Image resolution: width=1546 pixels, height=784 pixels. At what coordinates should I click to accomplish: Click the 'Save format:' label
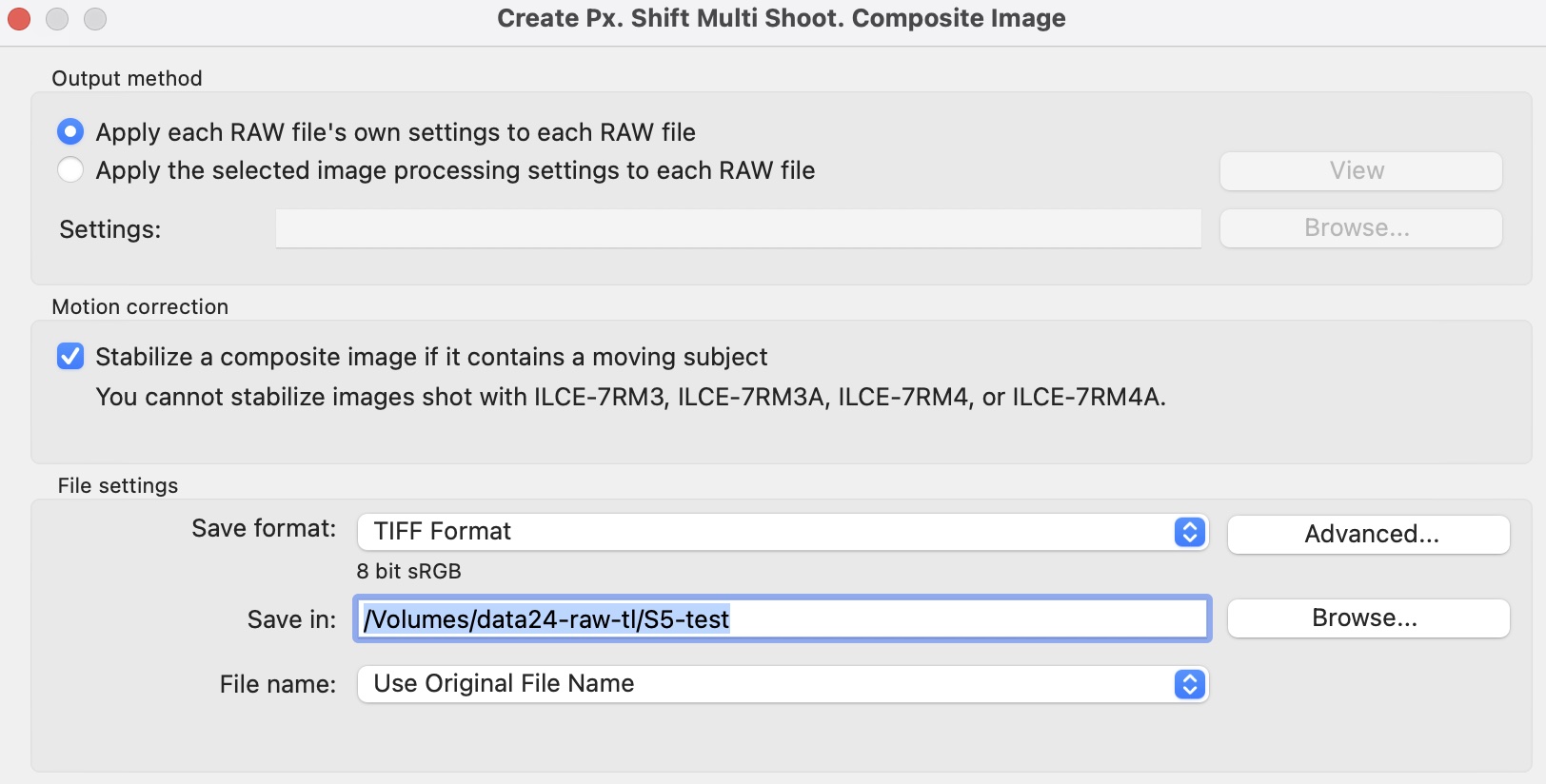[x=264, y=529]
